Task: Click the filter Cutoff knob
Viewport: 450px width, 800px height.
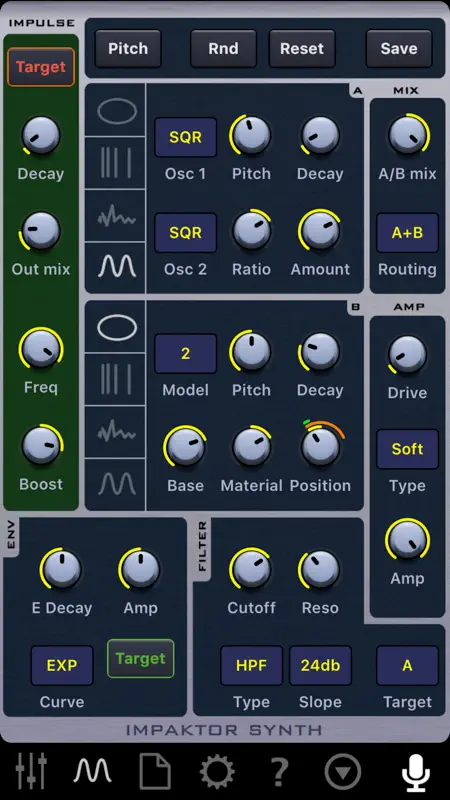Action: [250, 569]
